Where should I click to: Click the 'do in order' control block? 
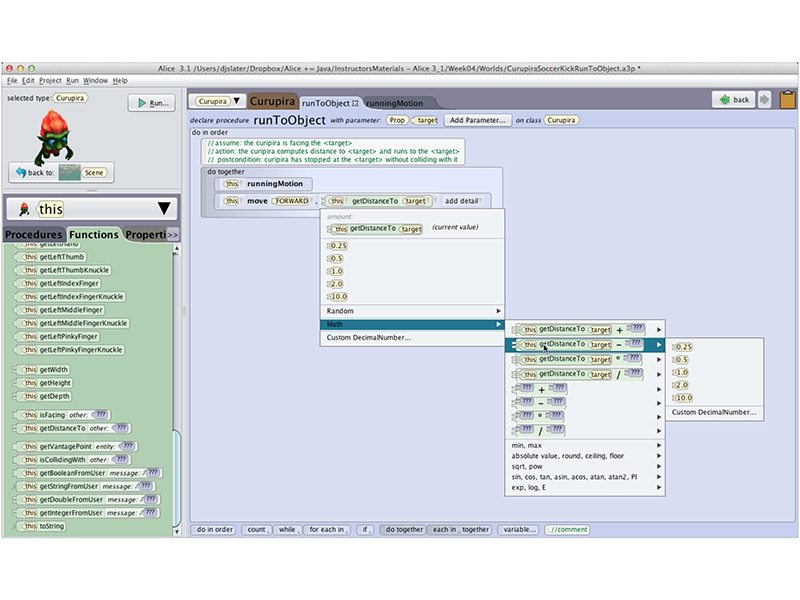click(x=215, y=530)
